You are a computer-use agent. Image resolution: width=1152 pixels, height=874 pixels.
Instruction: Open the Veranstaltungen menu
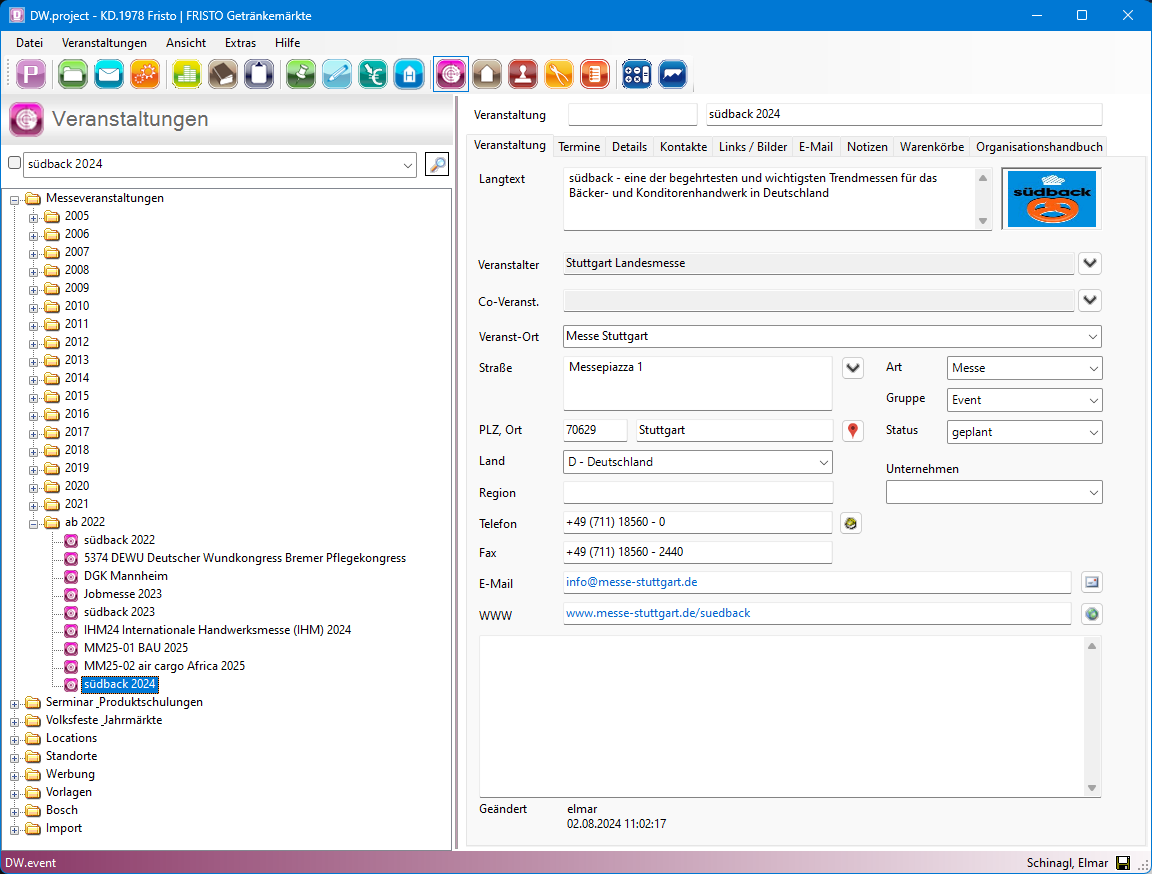pos(104,43)
